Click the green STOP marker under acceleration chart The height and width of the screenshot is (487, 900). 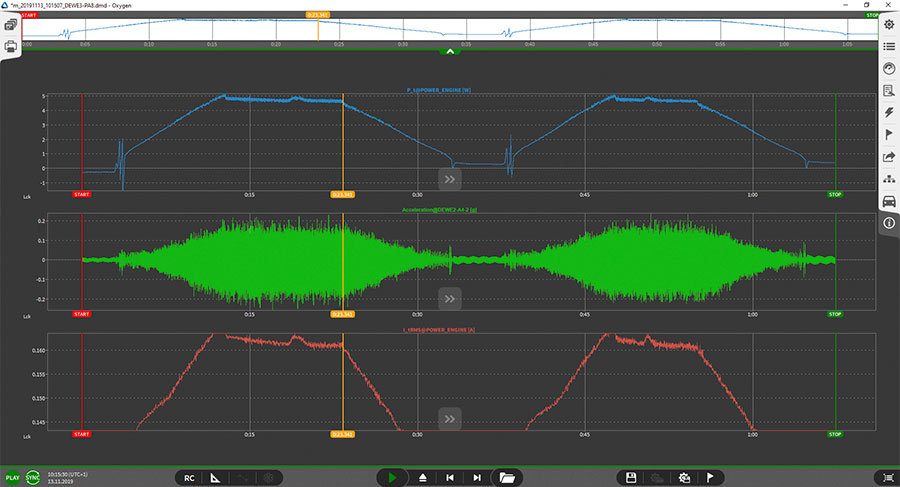[835, 314]
